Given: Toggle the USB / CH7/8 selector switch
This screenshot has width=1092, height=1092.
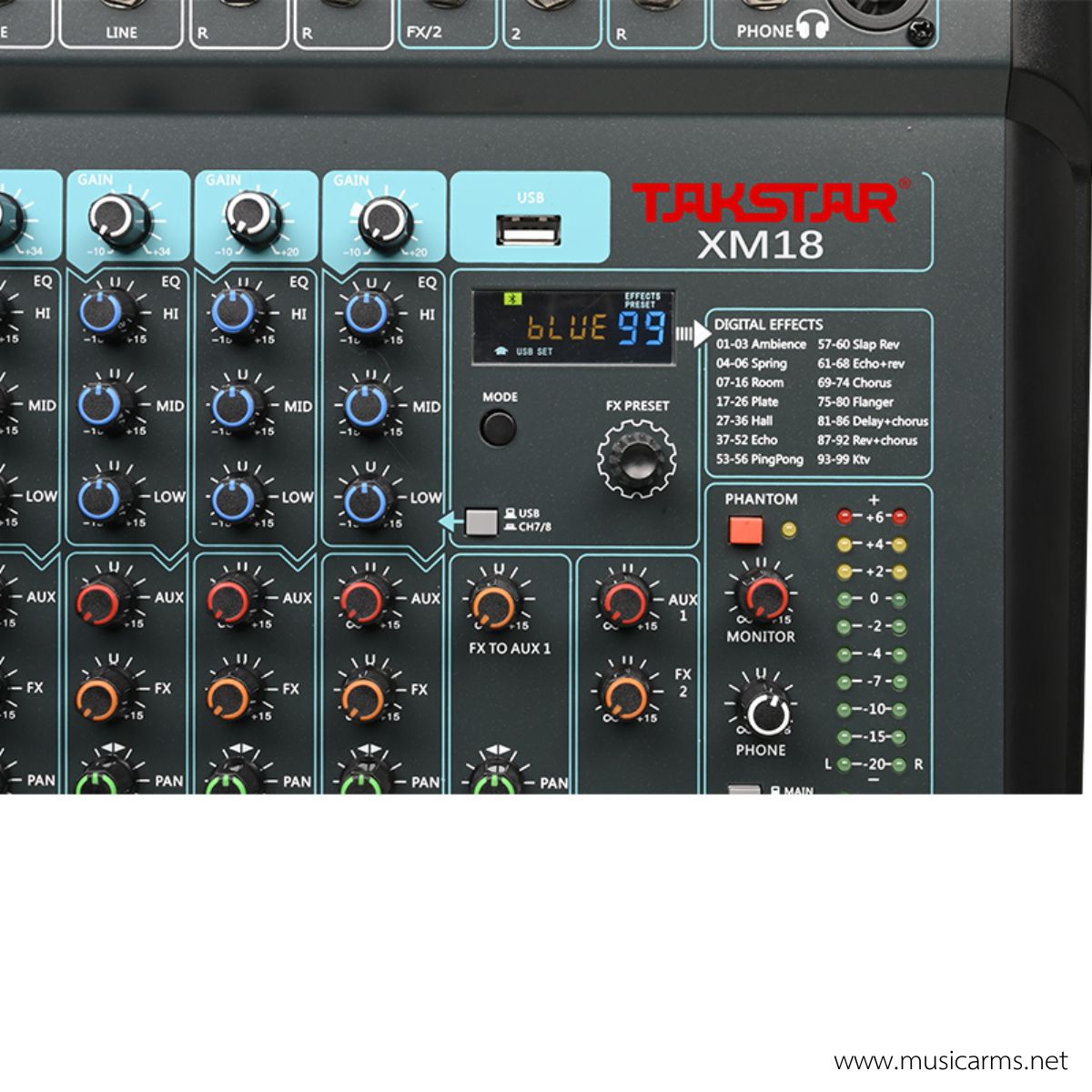Looking at the screenshot, I should pos(481,521).
